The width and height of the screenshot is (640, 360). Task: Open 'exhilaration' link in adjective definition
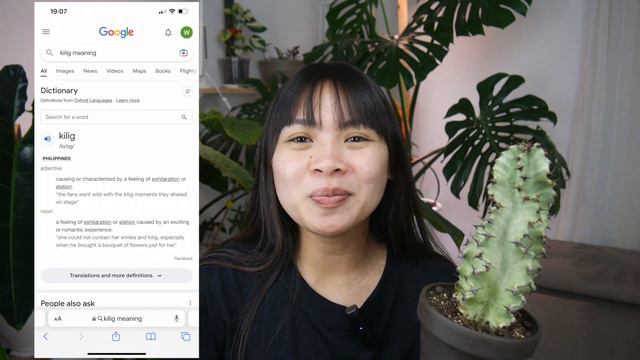(165, 179)
